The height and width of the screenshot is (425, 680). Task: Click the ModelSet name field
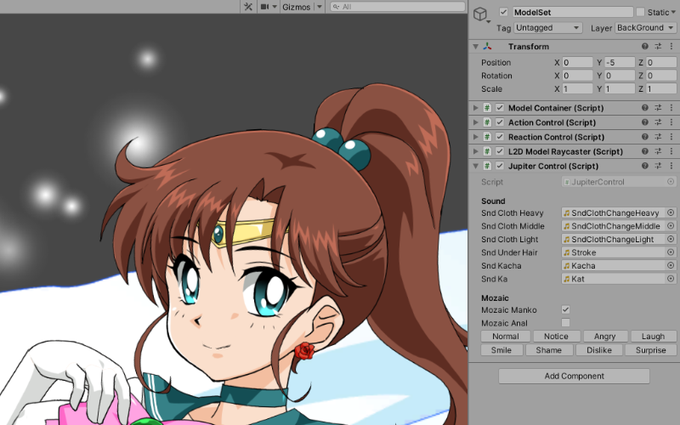572,12
